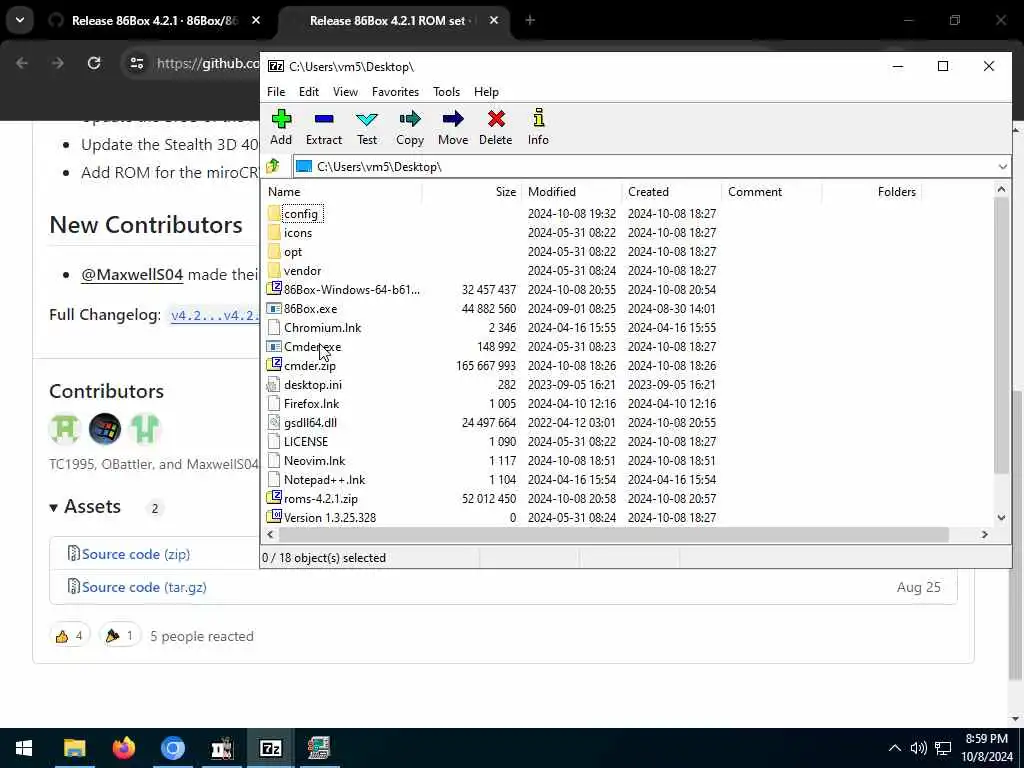Switch to the Release 86Box 4.2.1 browser tab
Screen dimensions: 1024x768
(x=153, y=21)
